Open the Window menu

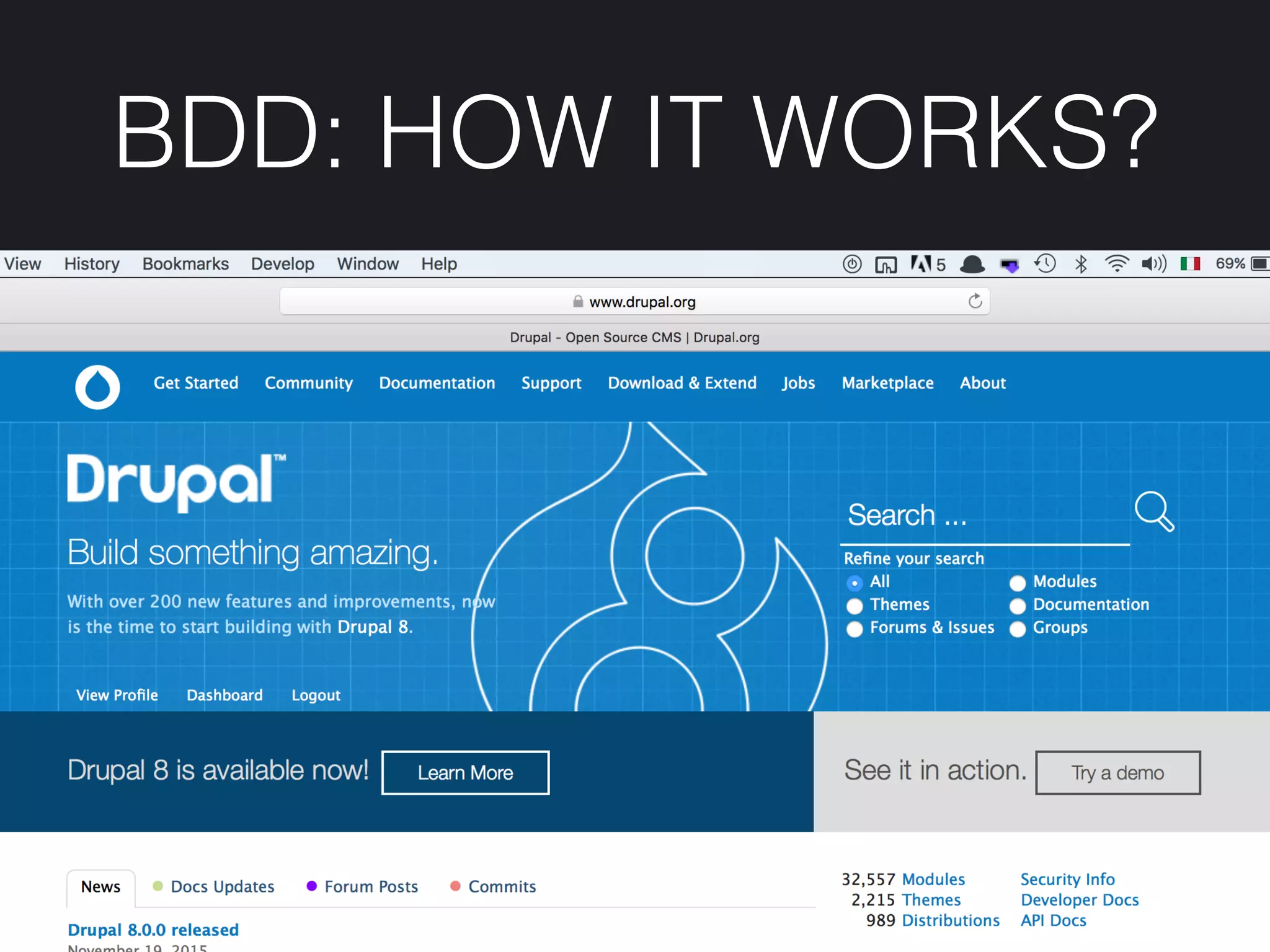click(368, 264)
